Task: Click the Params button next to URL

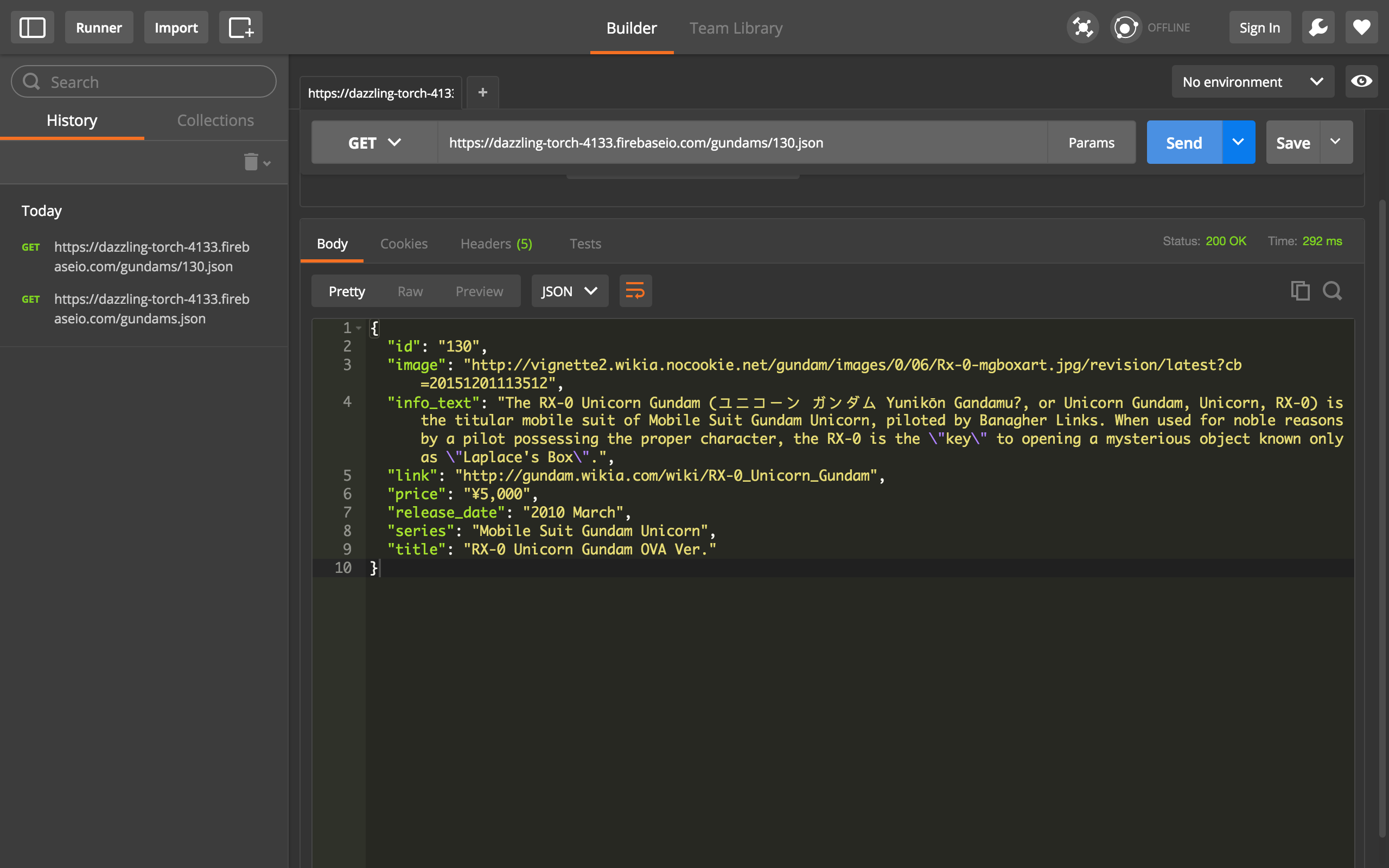Action: coord(1090,142)
